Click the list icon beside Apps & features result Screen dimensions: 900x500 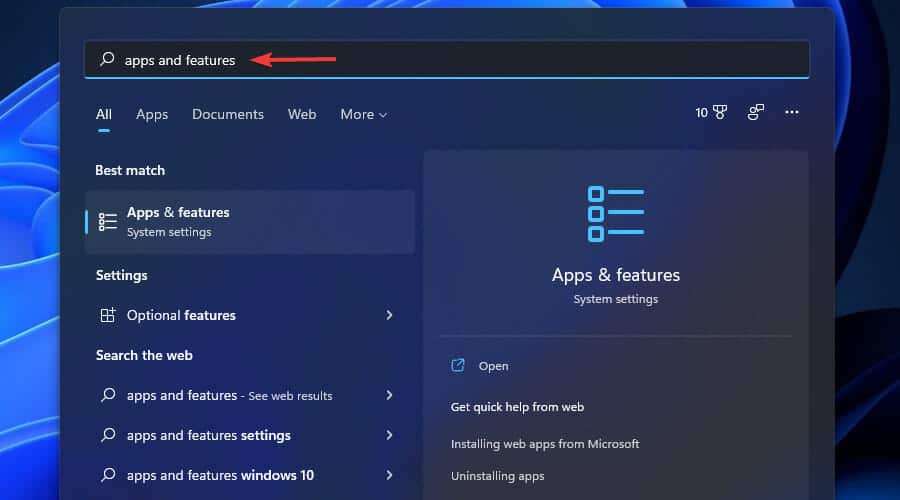click(108, 222)
